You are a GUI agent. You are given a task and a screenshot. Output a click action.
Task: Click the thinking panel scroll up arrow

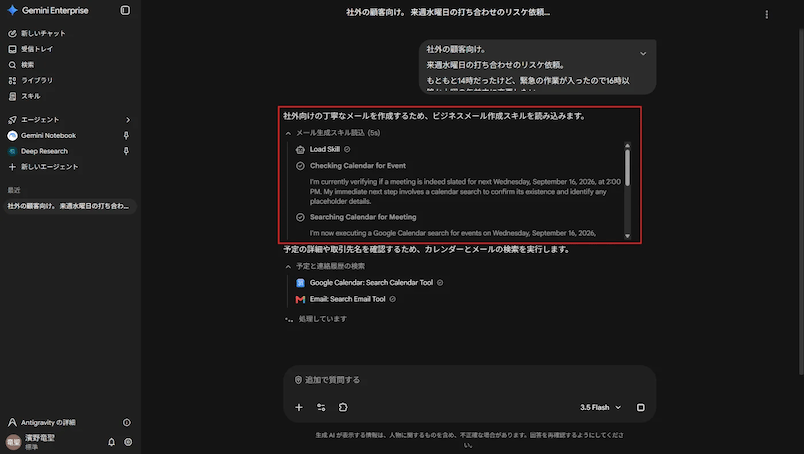627,146
